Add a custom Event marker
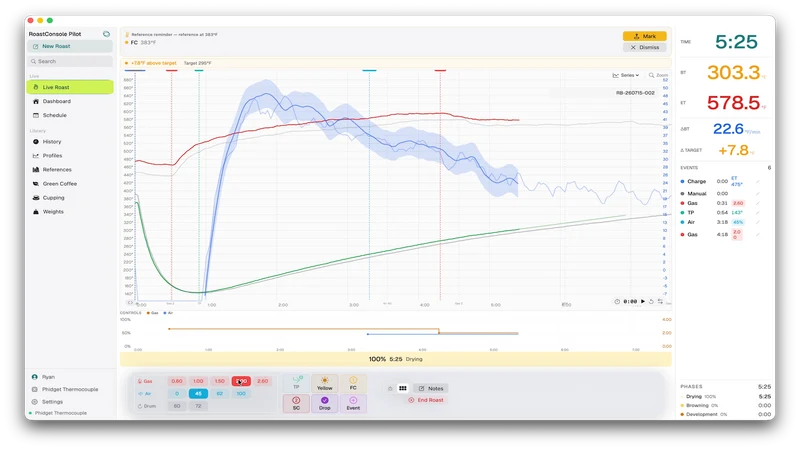Viewport: 800px width, 450px height. [x=353, y=403]
